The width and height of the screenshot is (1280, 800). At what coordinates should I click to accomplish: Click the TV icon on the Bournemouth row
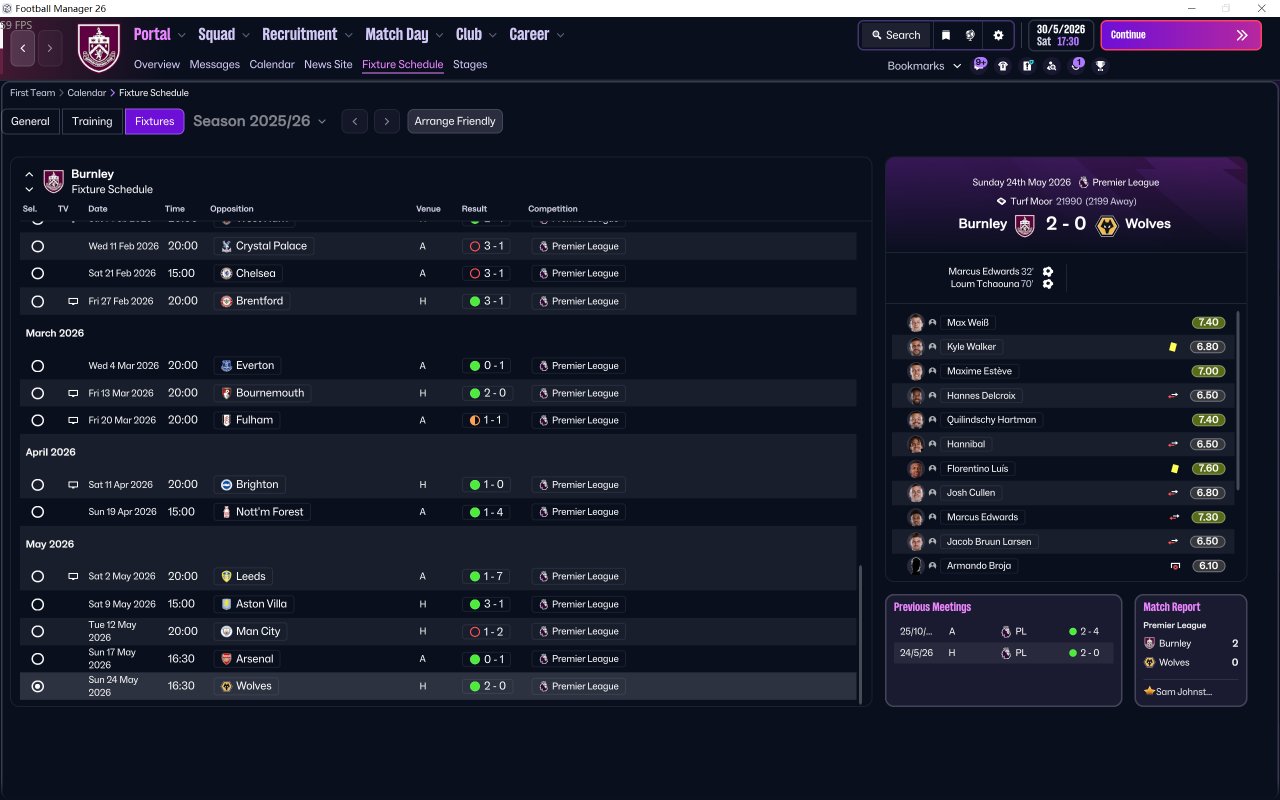pos(73,393)
